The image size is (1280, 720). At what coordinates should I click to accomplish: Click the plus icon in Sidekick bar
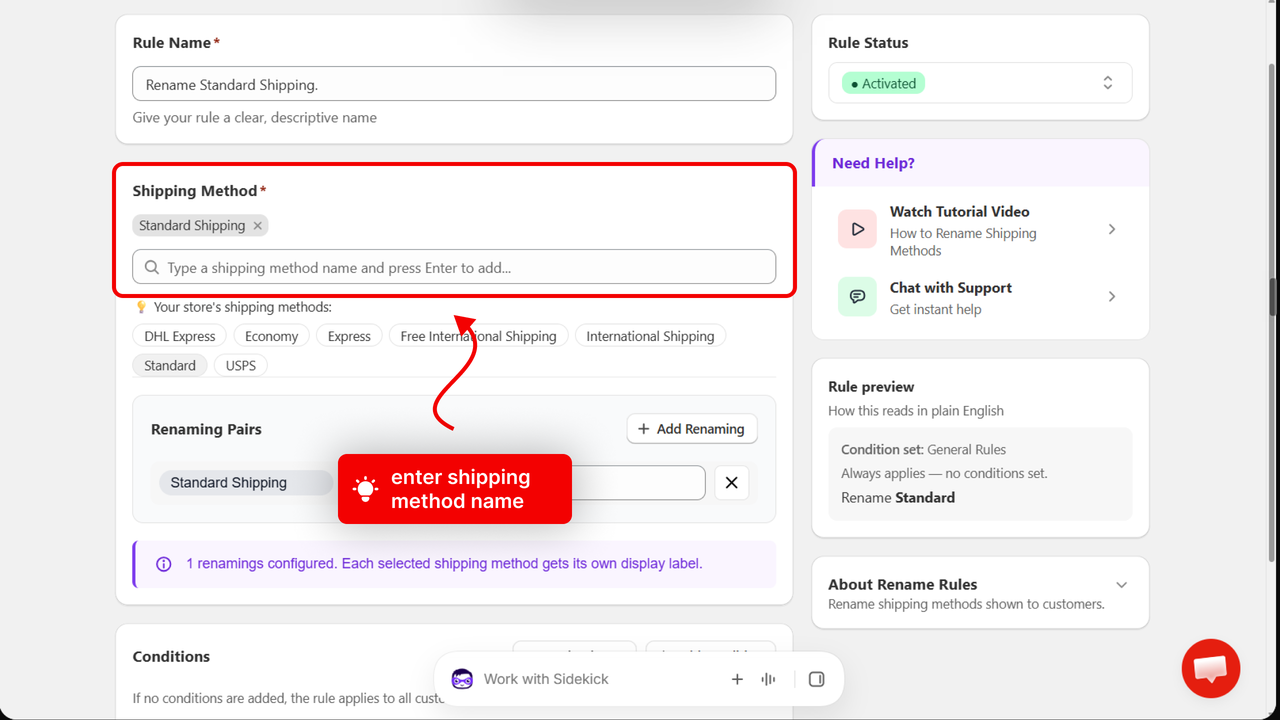(737, 679)
